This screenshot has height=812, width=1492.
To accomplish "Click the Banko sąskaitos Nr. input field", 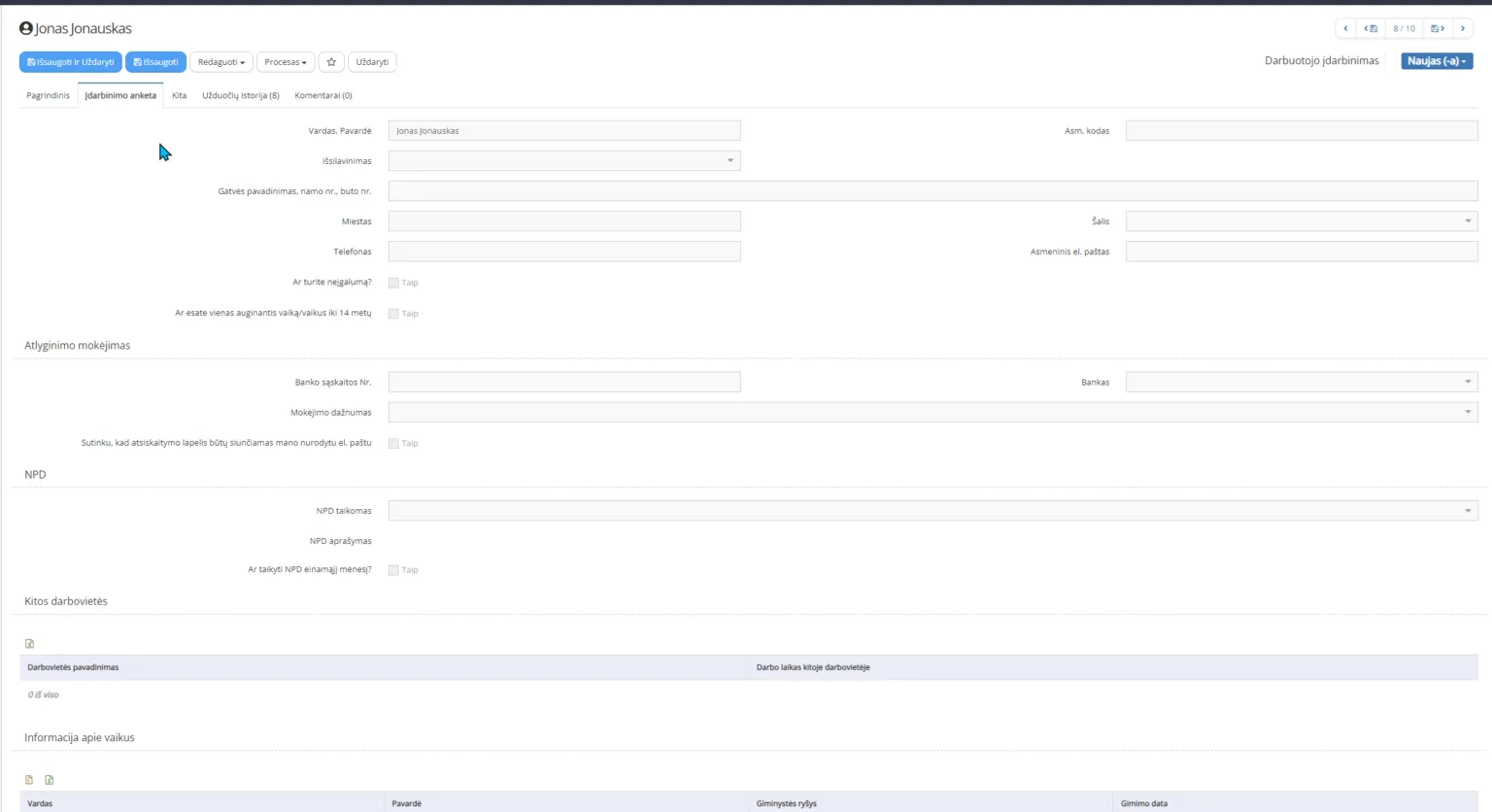I will coord(564,383).
